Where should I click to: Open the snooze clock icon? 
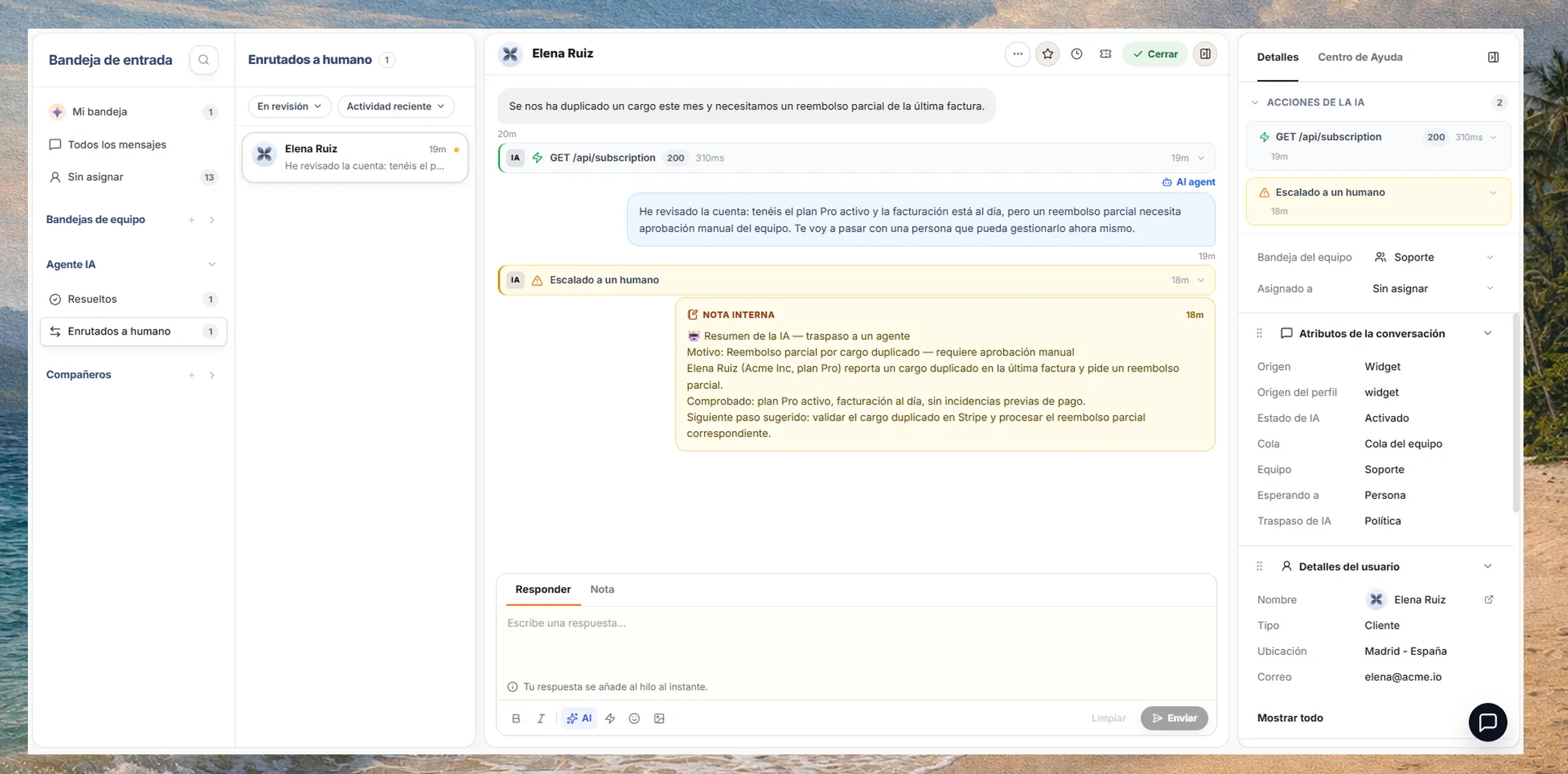click(1076, 54)
